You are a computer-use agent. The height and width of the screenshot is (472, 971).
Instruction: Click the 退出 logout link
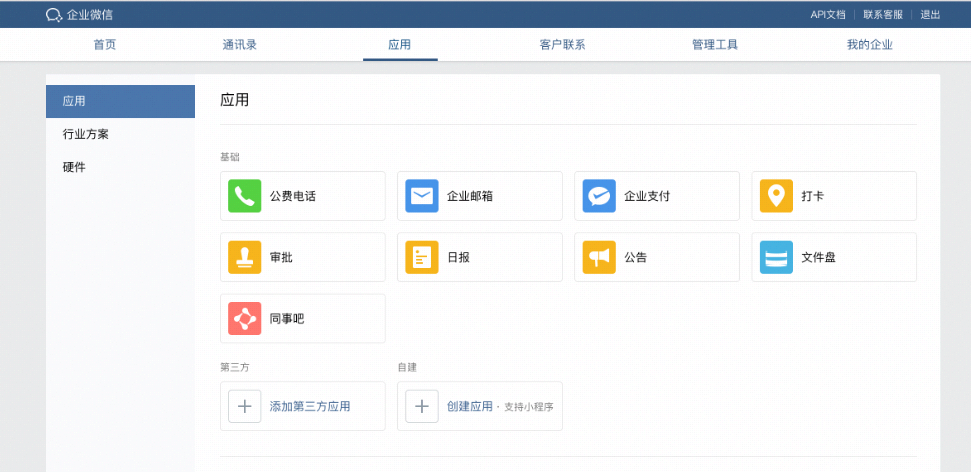930,14
